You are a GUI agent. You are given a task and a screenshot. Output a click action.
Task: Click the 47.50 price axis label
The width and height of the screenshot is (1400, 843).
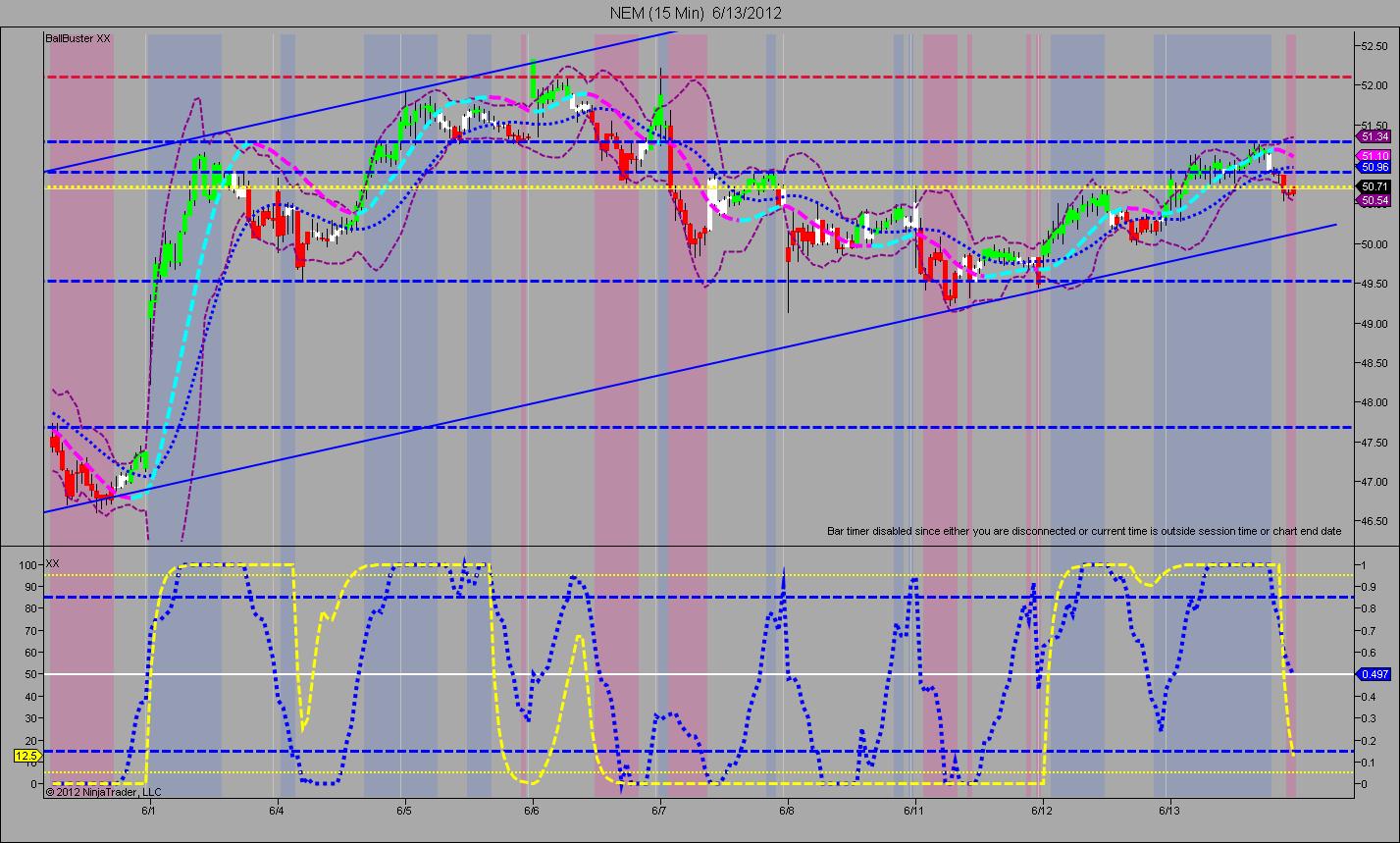[x=1373, y=443]
